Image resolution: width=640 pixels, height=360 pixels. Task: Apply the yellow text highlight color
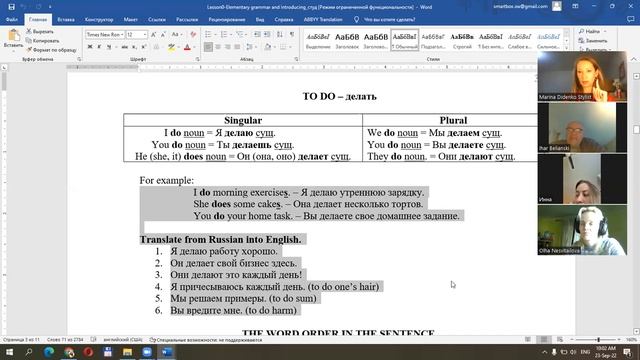171,47
